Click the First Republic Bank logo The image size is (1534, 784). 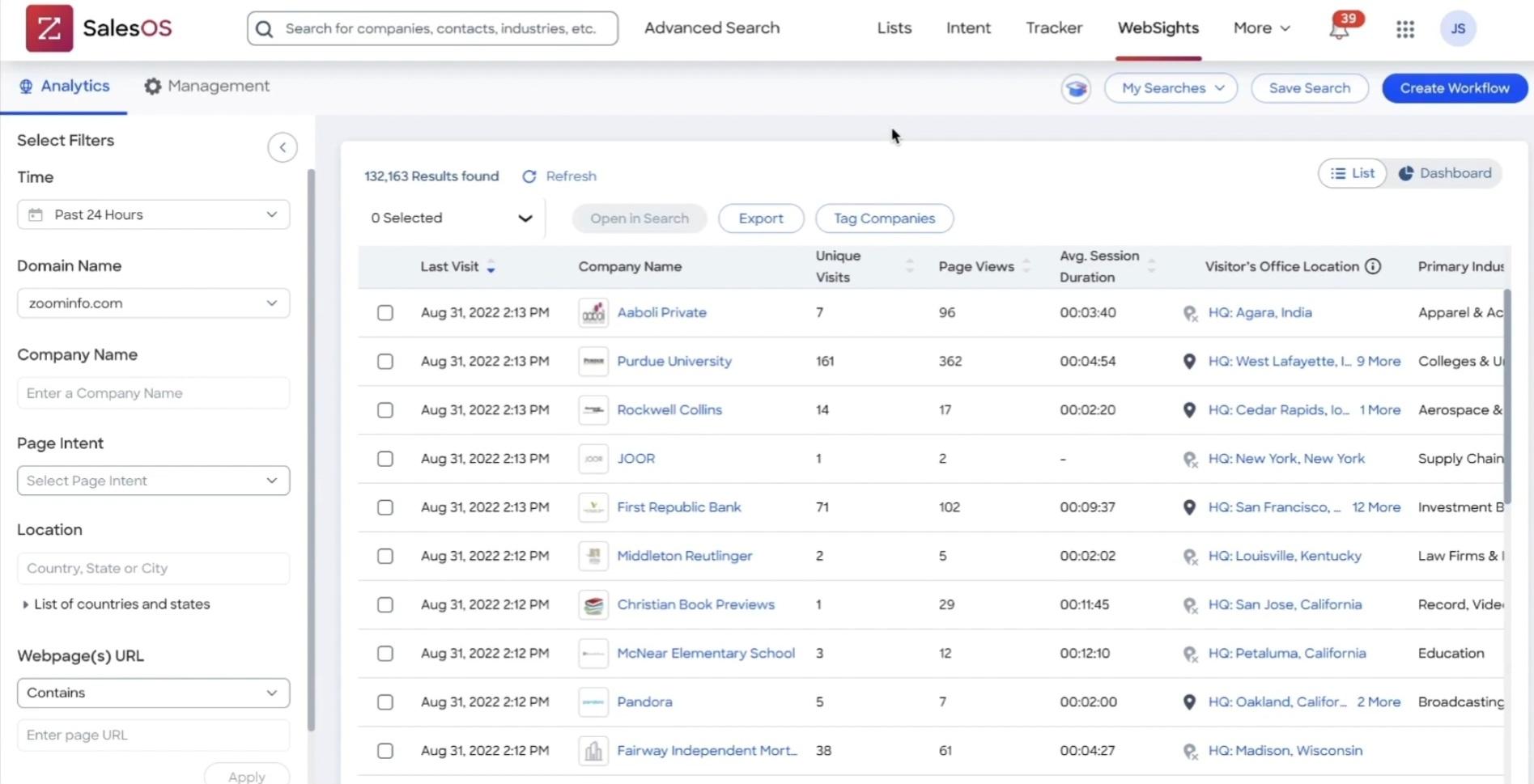(593, 507)
